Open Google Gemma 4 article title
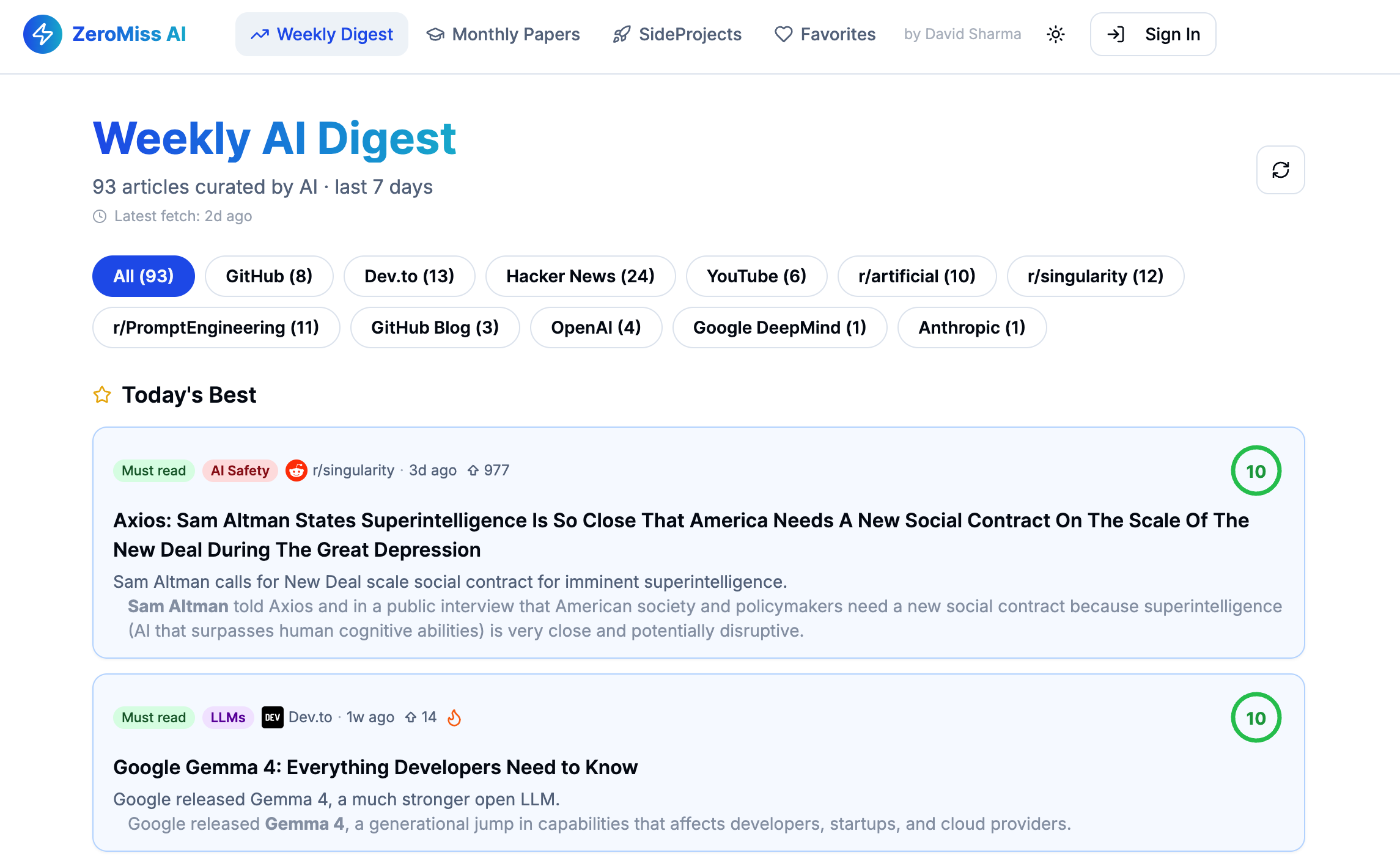Screen dimensions: 1400x864 tap(375, 767)
